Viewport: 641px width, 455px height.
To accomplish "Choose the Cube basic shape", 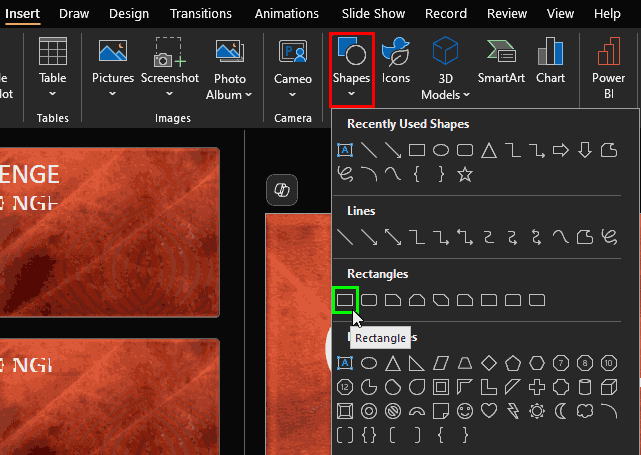I will [609, 387].
